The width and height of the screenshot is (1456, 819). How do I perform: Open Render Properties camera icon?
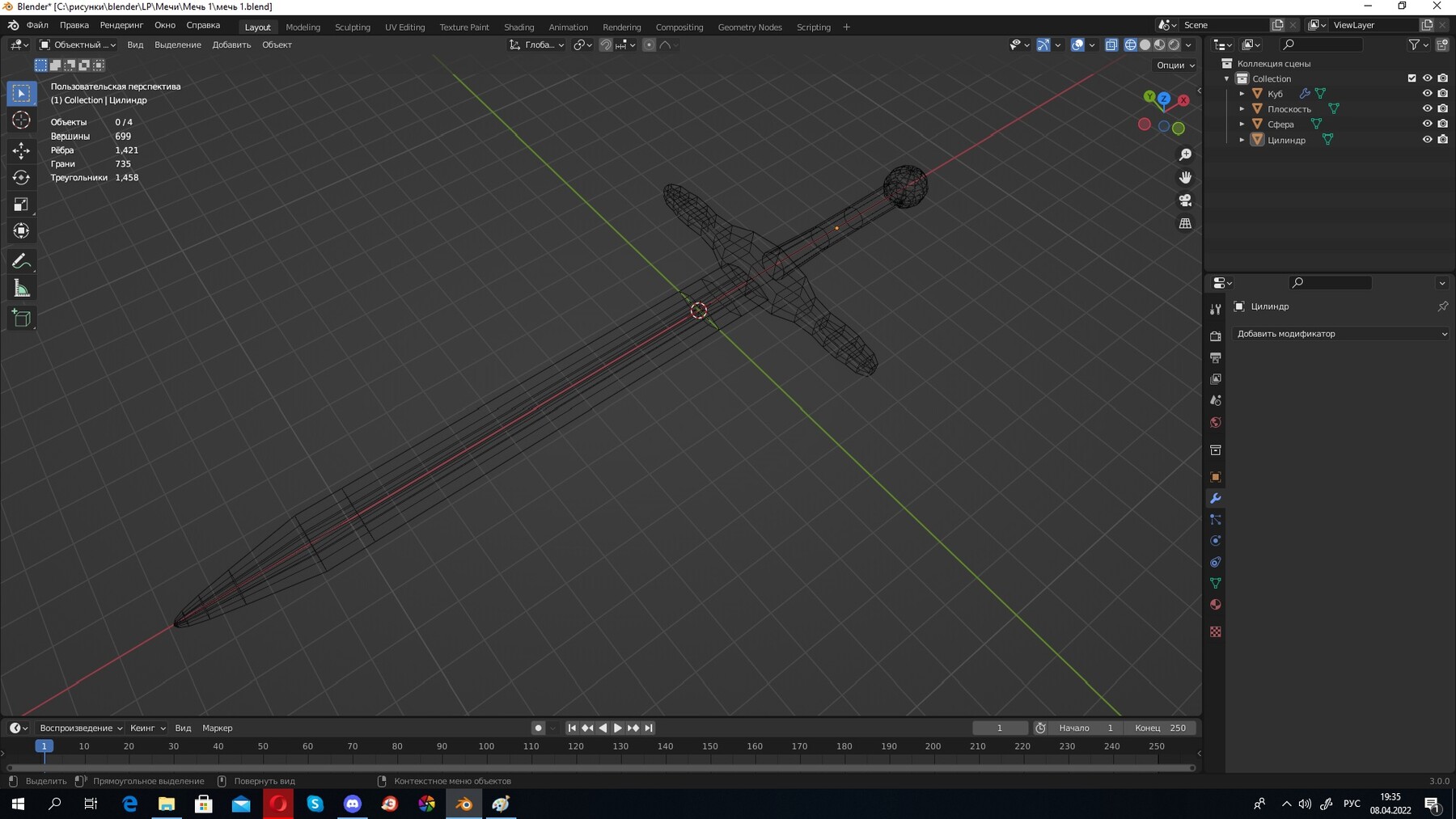[1216, 336]
